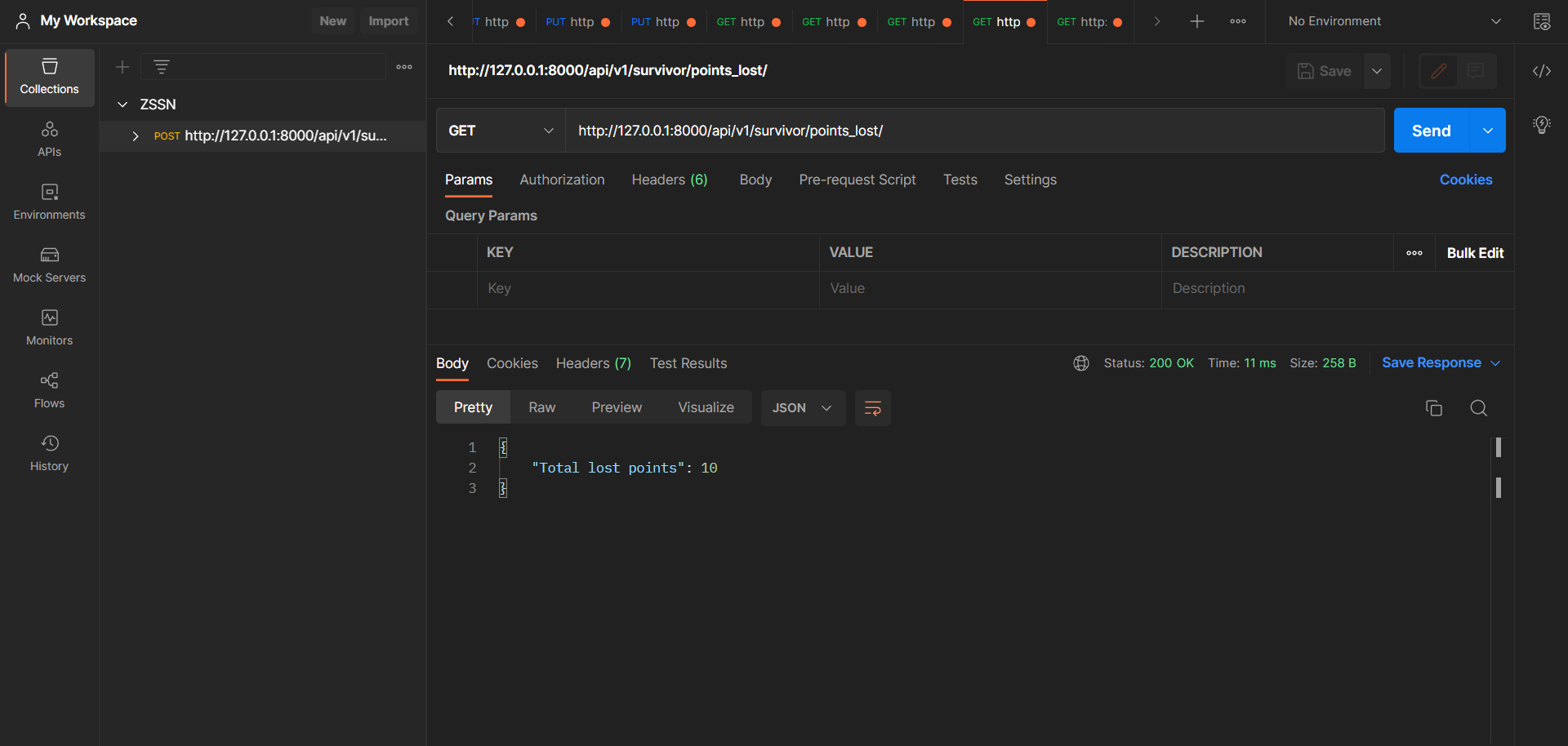
Task: Open the network information globe icon
Action: pos(1081,362)
